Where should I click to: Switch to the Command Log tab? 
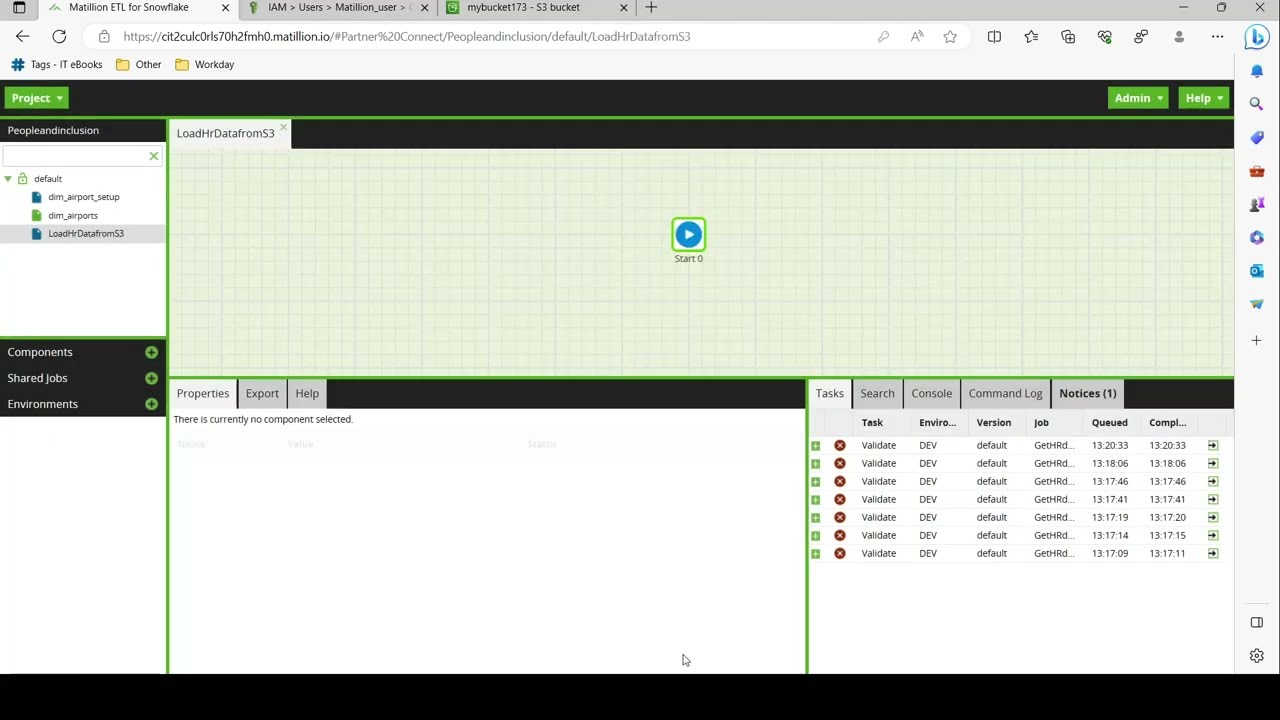[1005, 394]
